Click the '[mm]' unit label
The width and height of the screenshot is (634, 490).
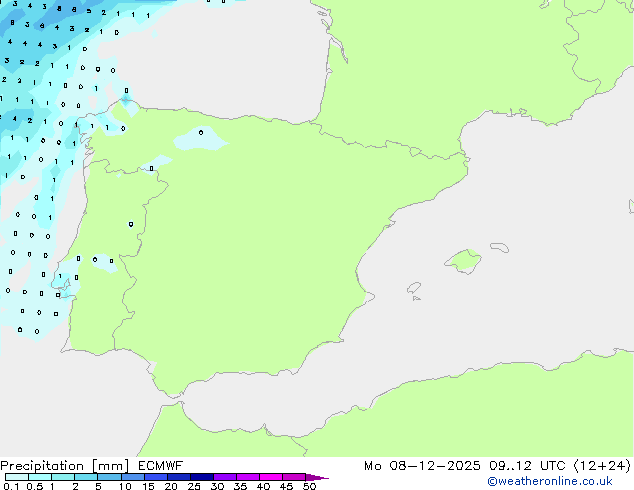tap(110, 466)
